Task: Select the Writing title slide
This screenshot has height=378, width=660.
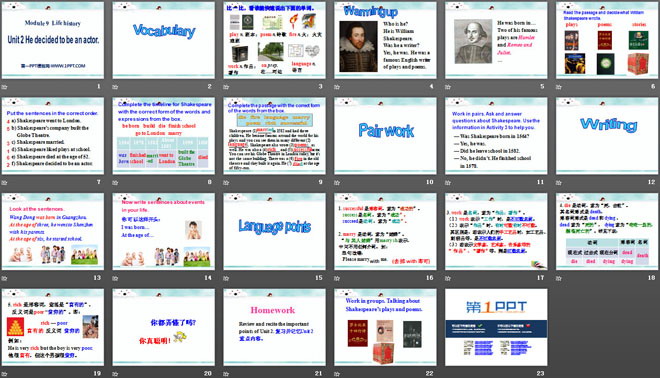Action: click(607, 136)
